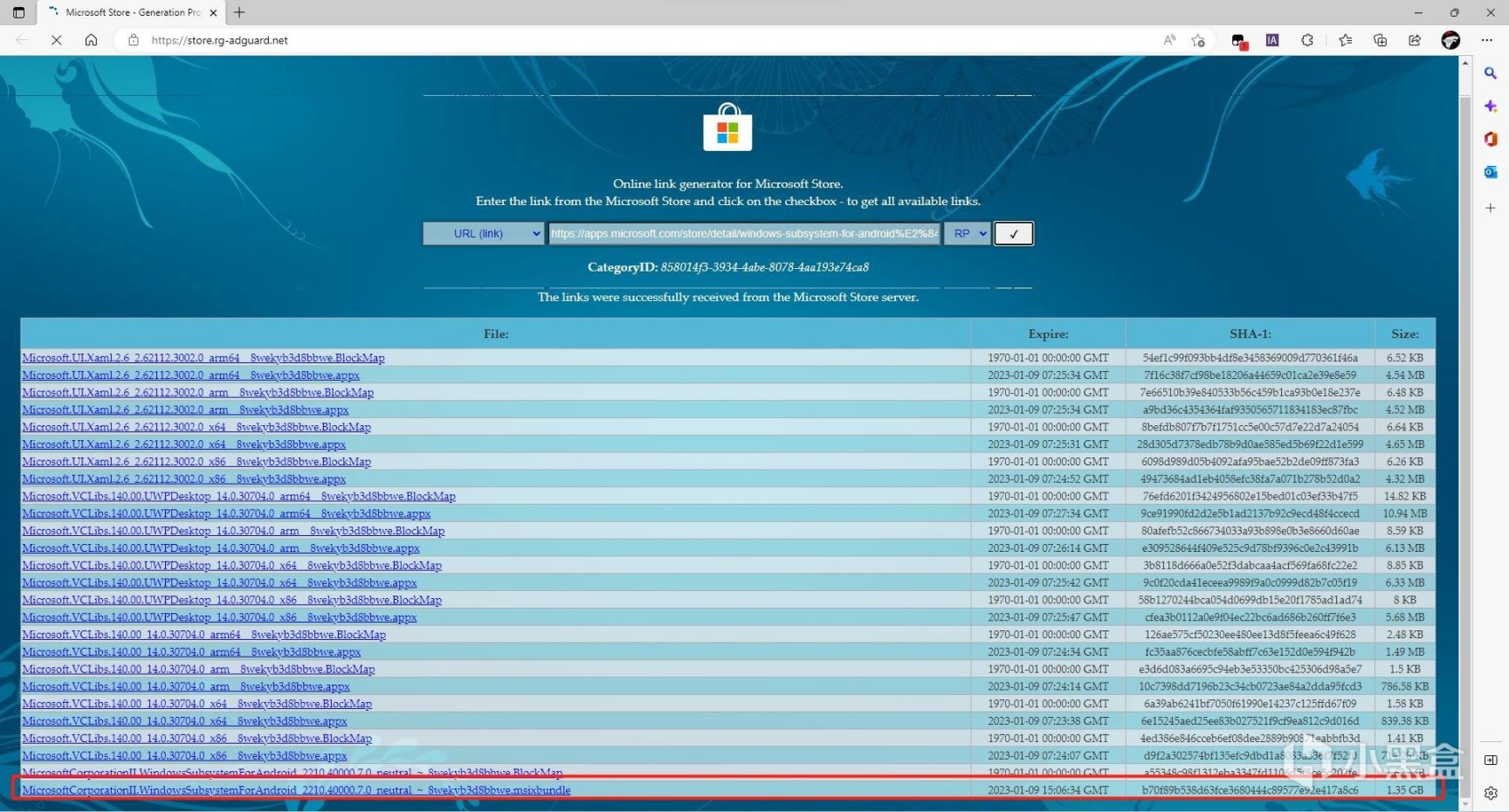This screenshot has width=1509, height=812.
Task: Add a new sidebar app
Action: [x=1491, y=208]
